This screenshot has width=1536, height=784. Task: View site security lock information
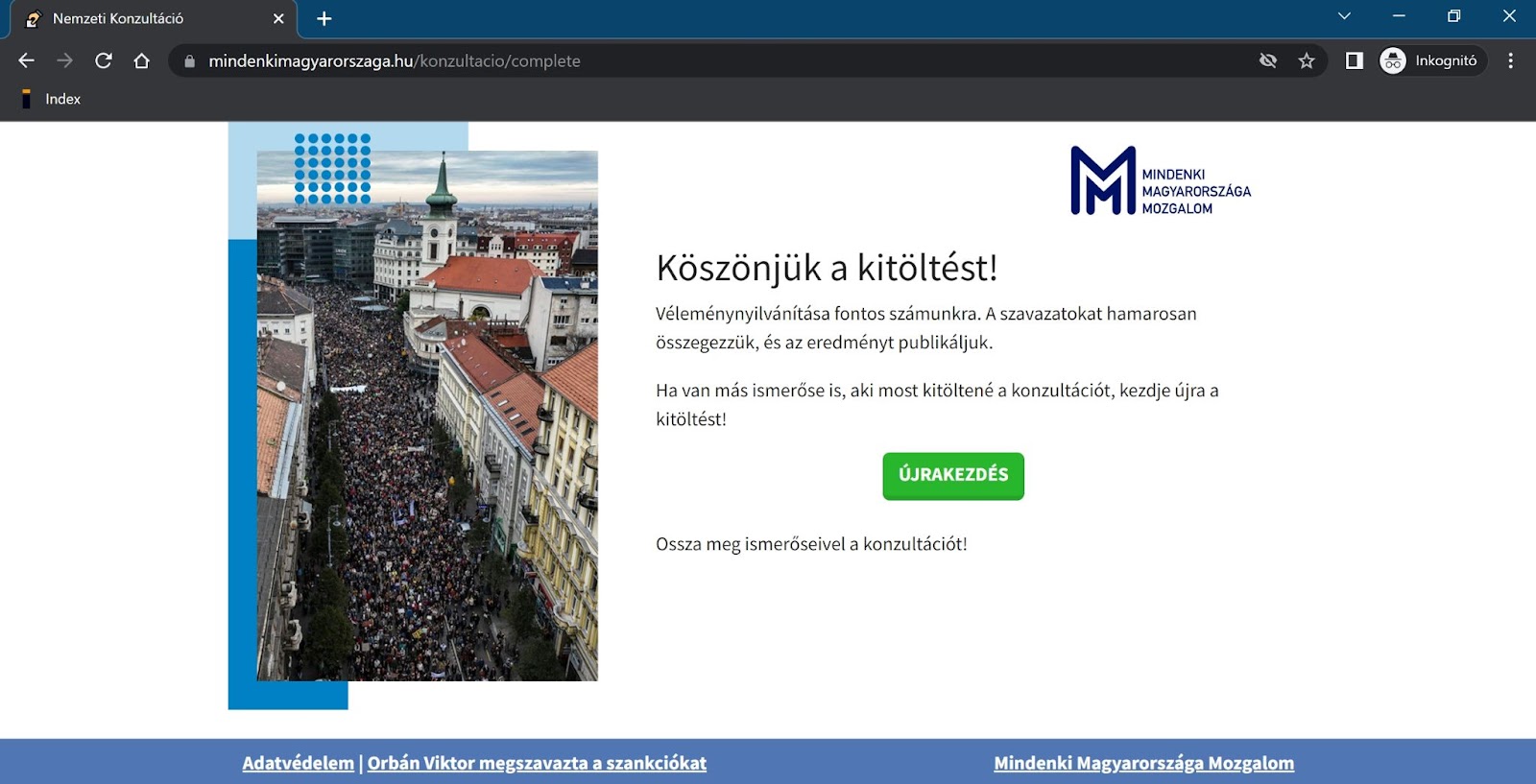(x=189, y=60)
